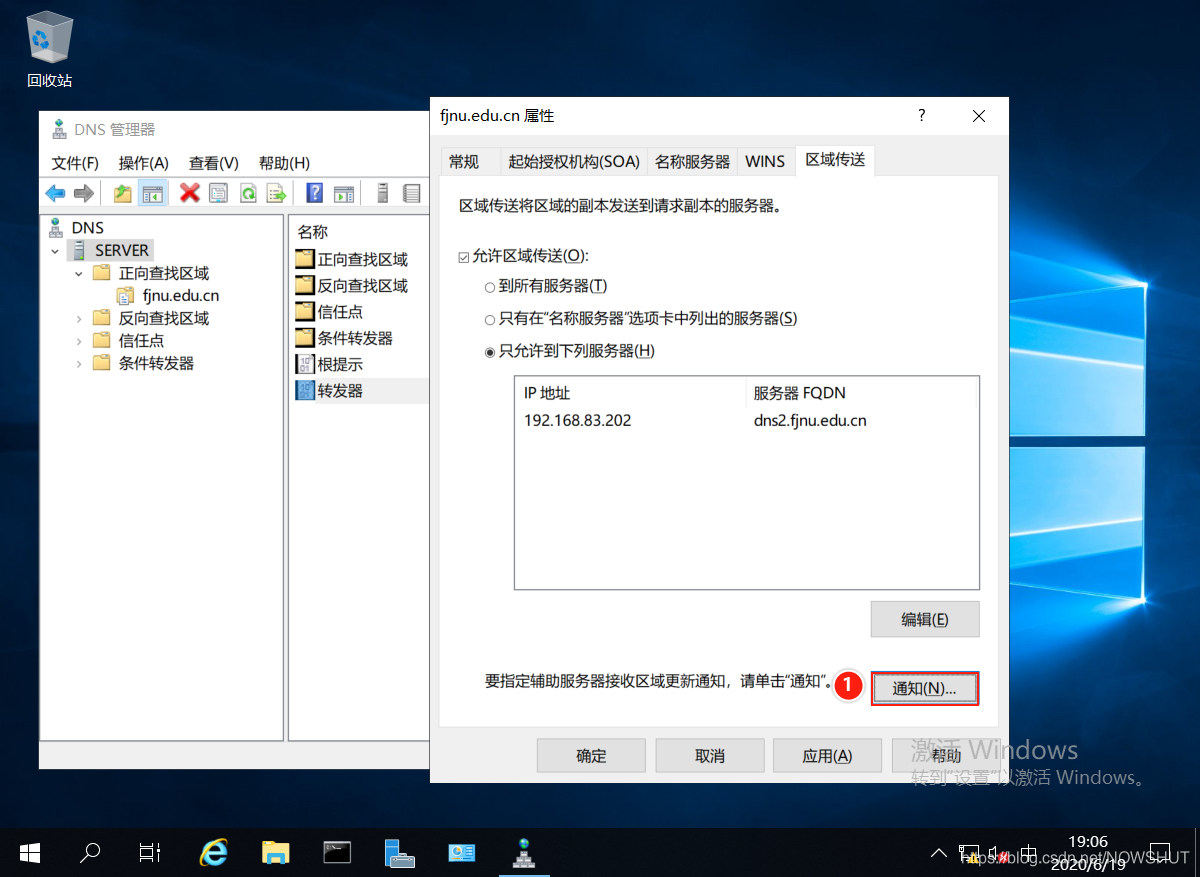Toggle the Show/Hide Console Tree toolbar icon
This screenshot has height=877, width=1200.
[x=152, y=193]
